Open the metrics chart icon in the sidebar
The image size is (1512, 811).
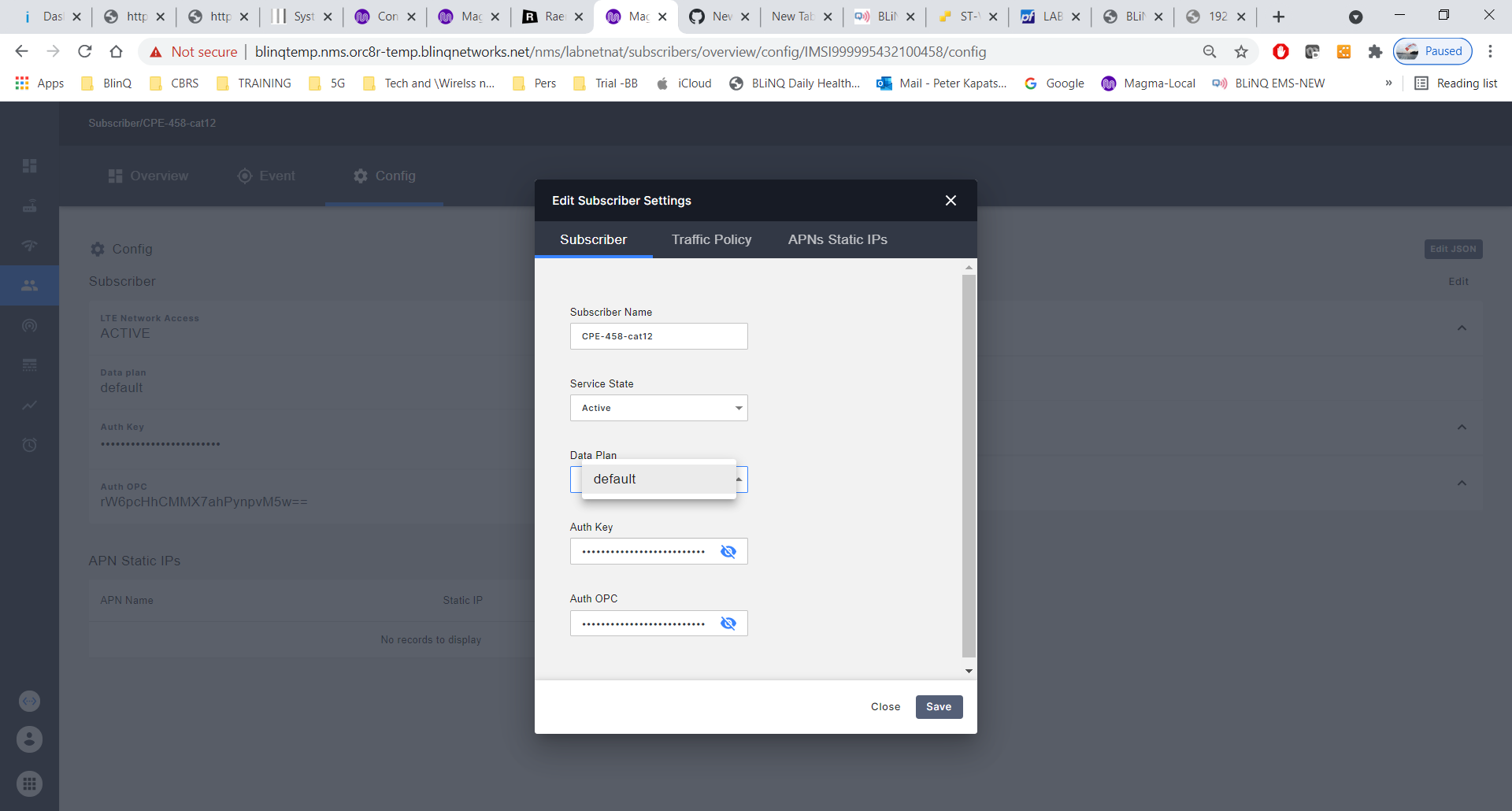tap(29, 405)
